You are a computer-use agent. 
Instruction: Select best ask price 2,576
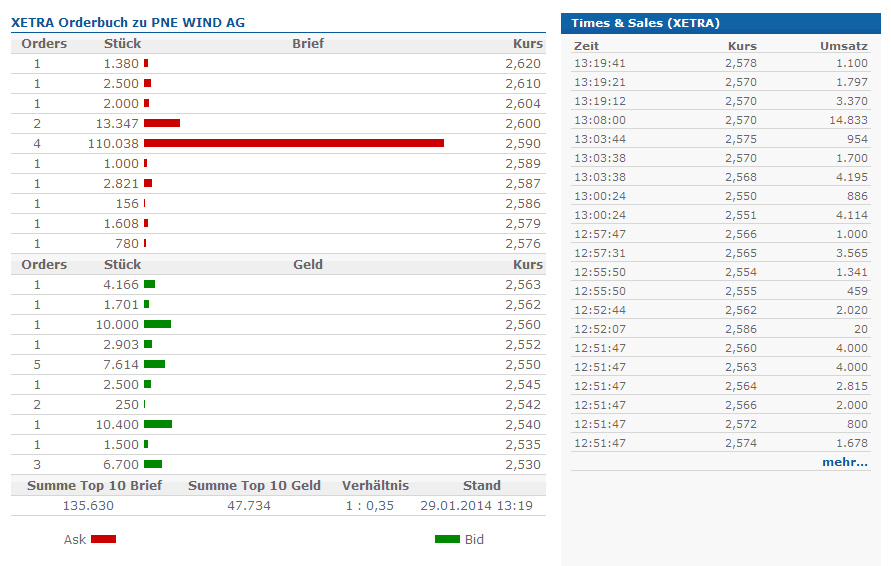[523, 244]
